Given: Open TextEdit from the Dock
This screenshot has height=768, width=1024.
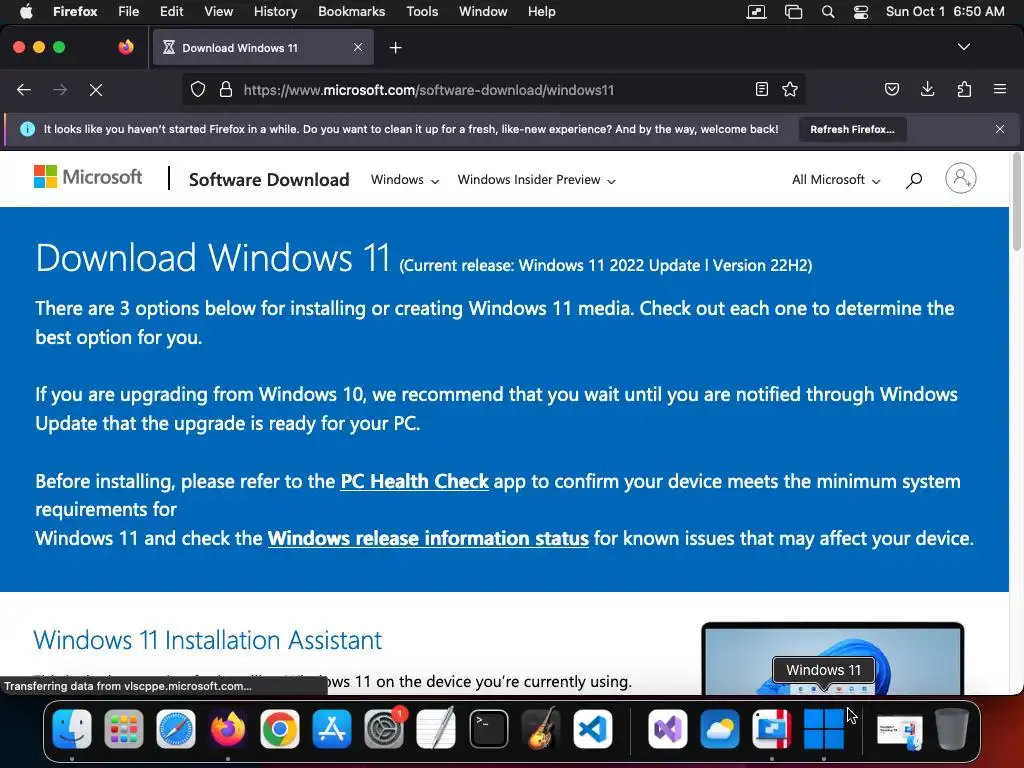Looking at the screenshot, I should point(436,729).
